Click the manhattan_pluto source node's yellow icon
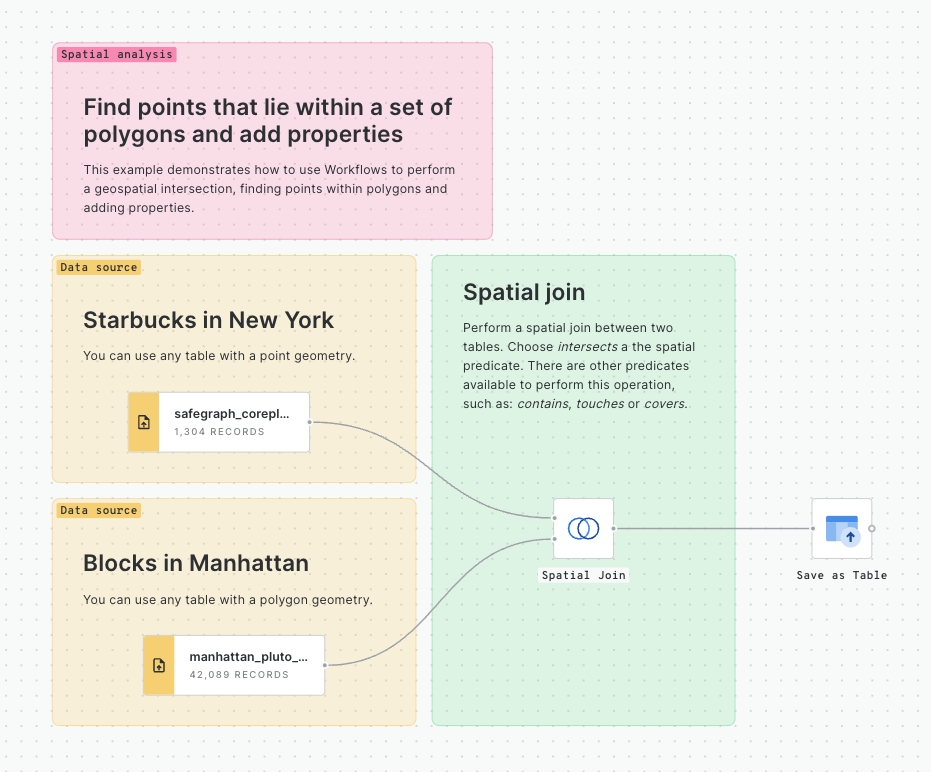The image size is (931, 772). point(159,665)
